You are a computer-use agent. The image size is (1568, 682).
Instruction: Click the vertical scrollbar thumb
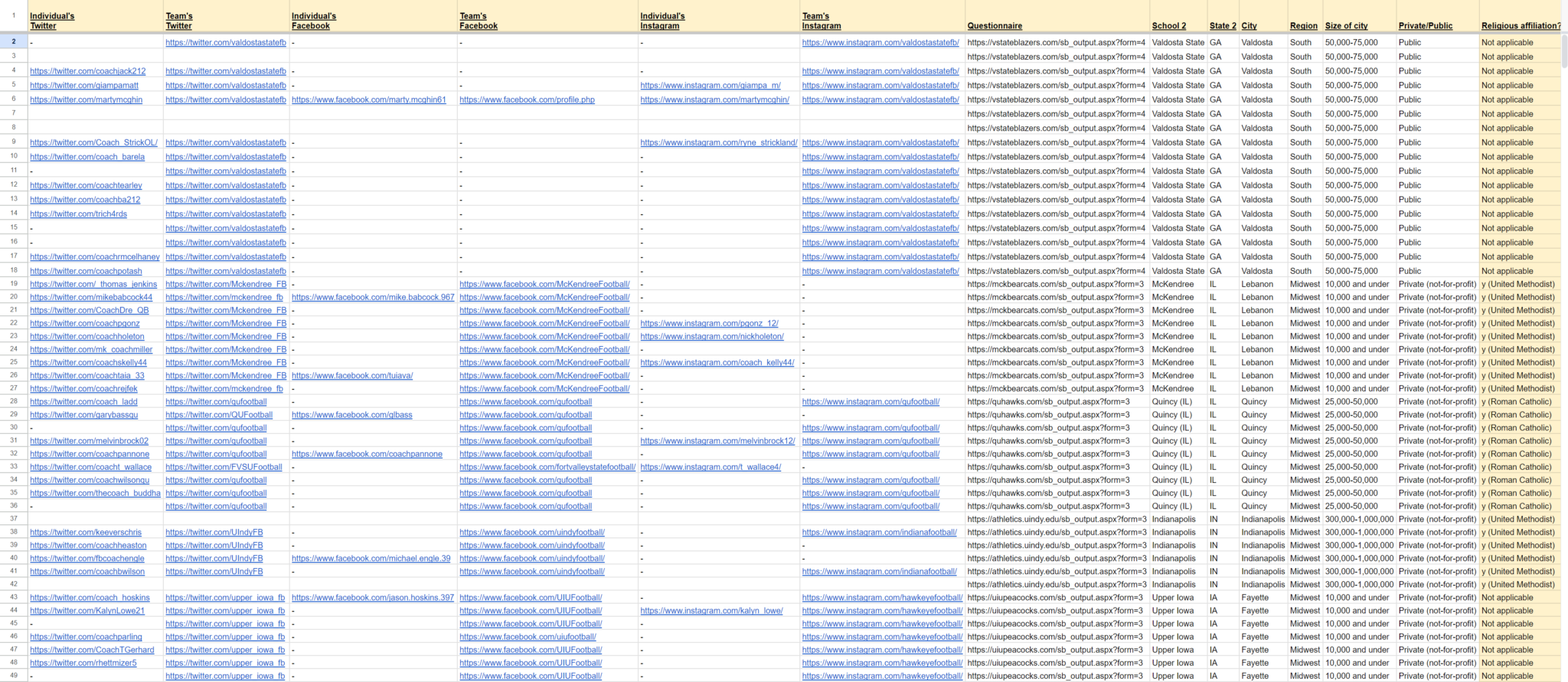click(1564, 51)
